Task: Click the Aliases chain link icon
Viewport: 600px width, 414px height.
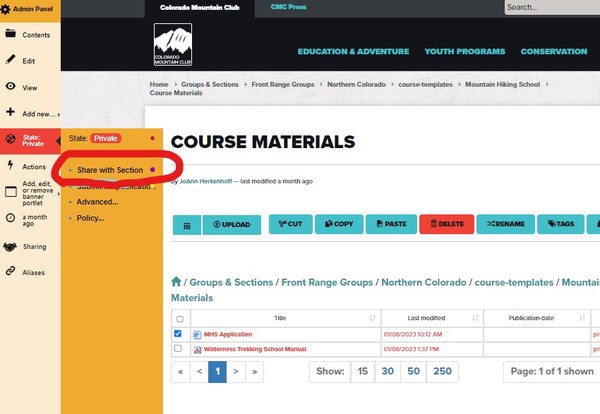Action: pyautogui.click(x=11, y=271)
